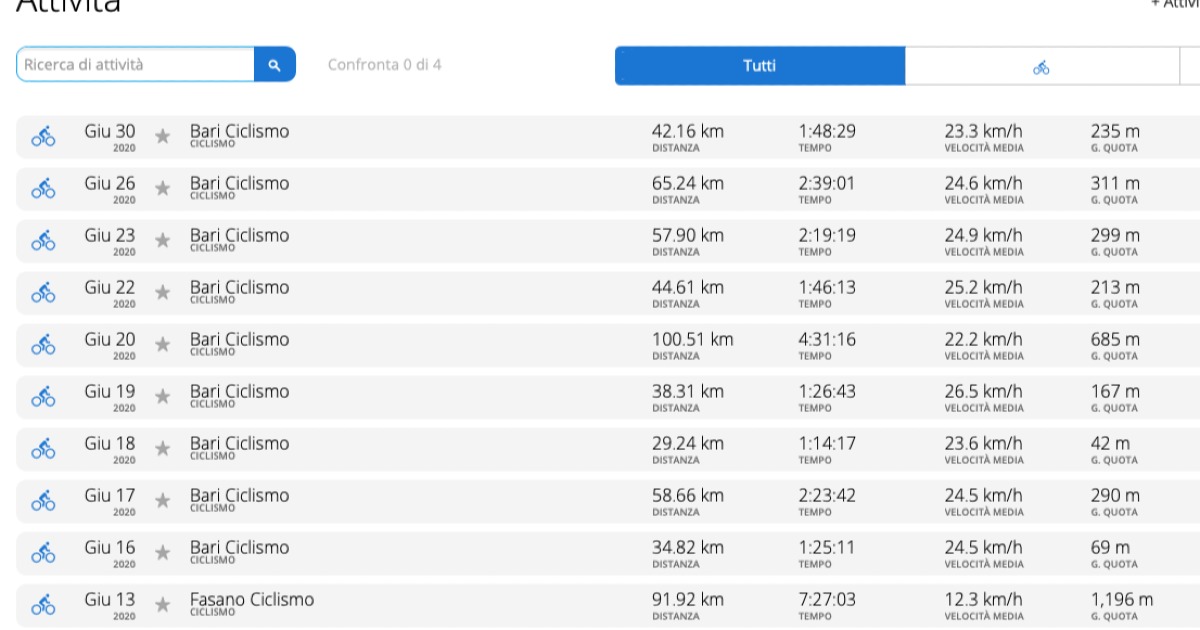Open the Giu 22 Bari Ciclismo activity
Viewport: 1200px width, 630px height.
(240, 287)
